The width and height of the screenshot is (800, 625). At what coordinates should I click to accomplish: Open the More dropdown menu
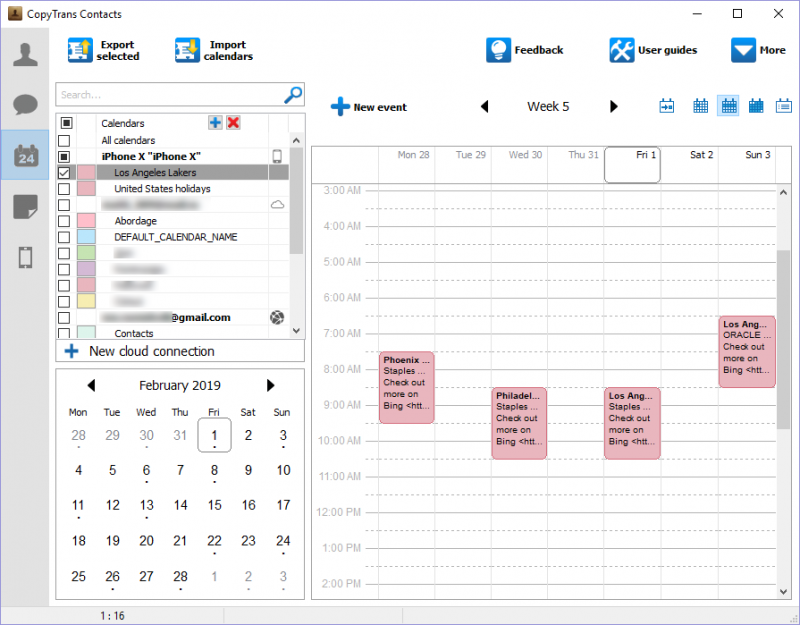pyautogui.click(x=758, y=50)
